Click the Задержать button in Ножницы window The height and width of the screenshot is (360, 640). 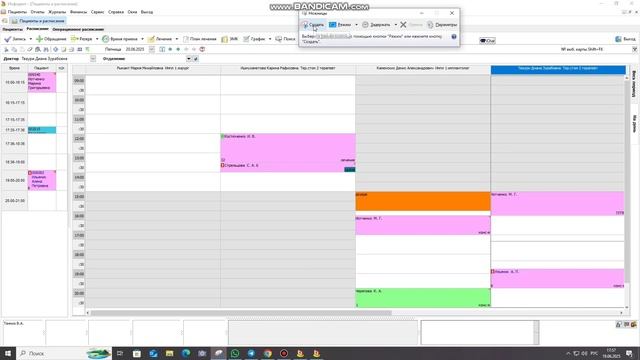click(x=376, y=25)
